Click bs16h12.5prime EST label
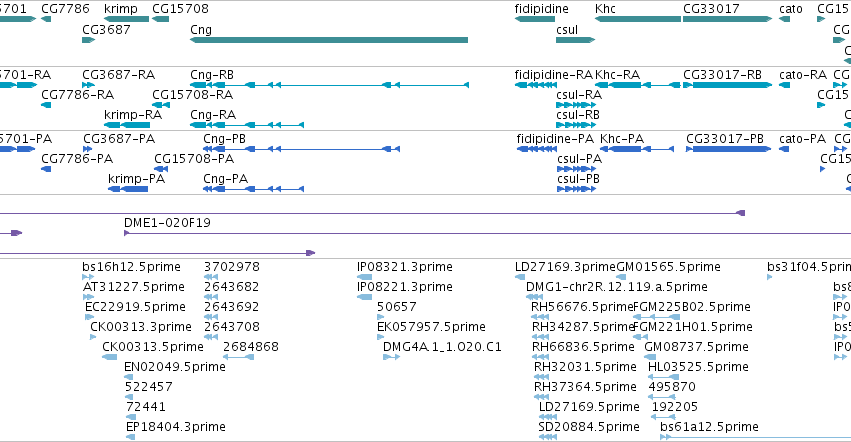The image size is (851, 442). pyautogui.click(x=131, y=267)
